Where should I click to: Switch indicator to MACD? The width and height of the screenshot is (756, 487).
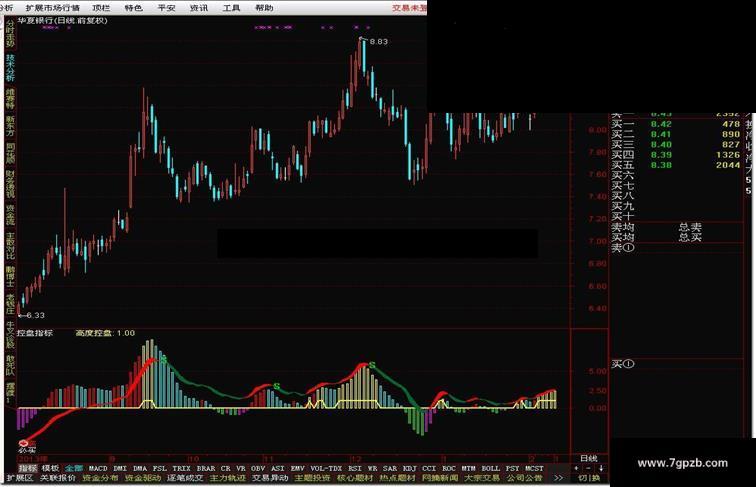(98, 468)
